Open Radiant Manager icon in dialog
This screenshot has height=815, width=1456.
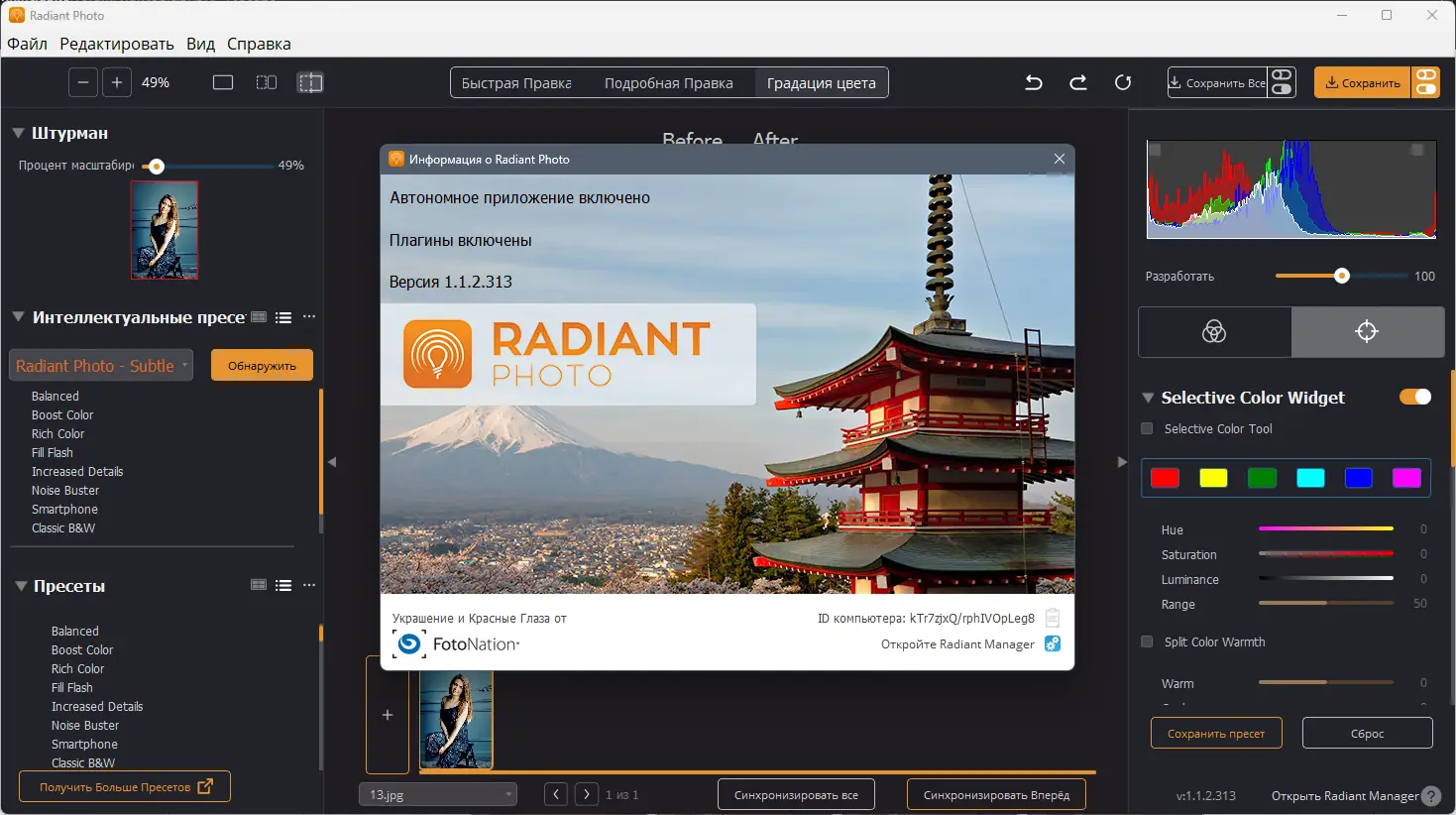coord(1053,644)
